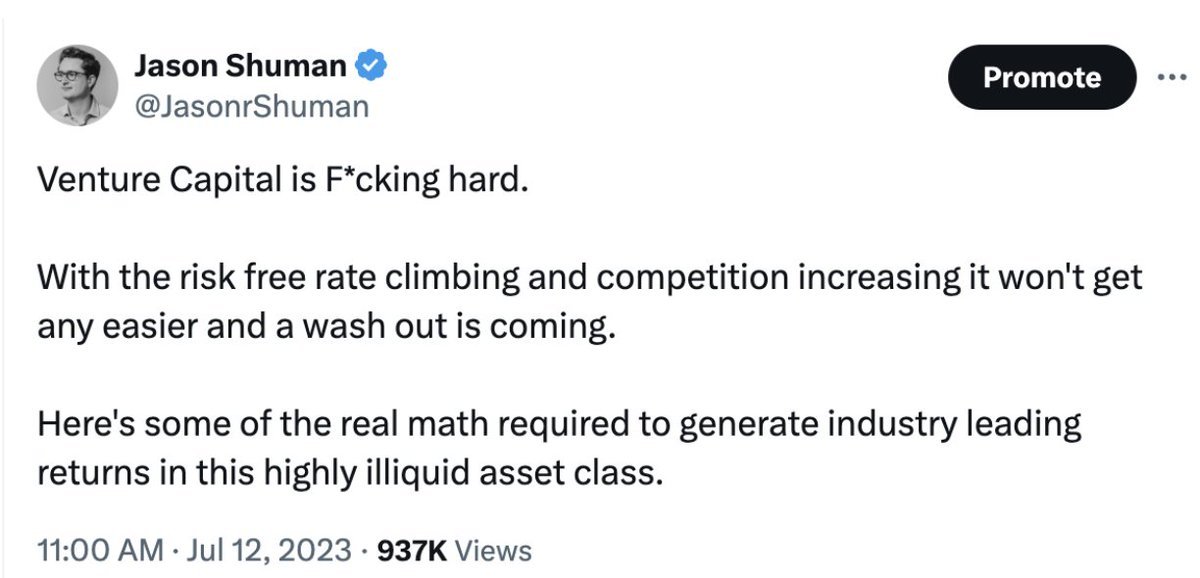Click the "won't get" words in tweet
This screenshot has width=1200, height=578.
tap(1069, 279)
